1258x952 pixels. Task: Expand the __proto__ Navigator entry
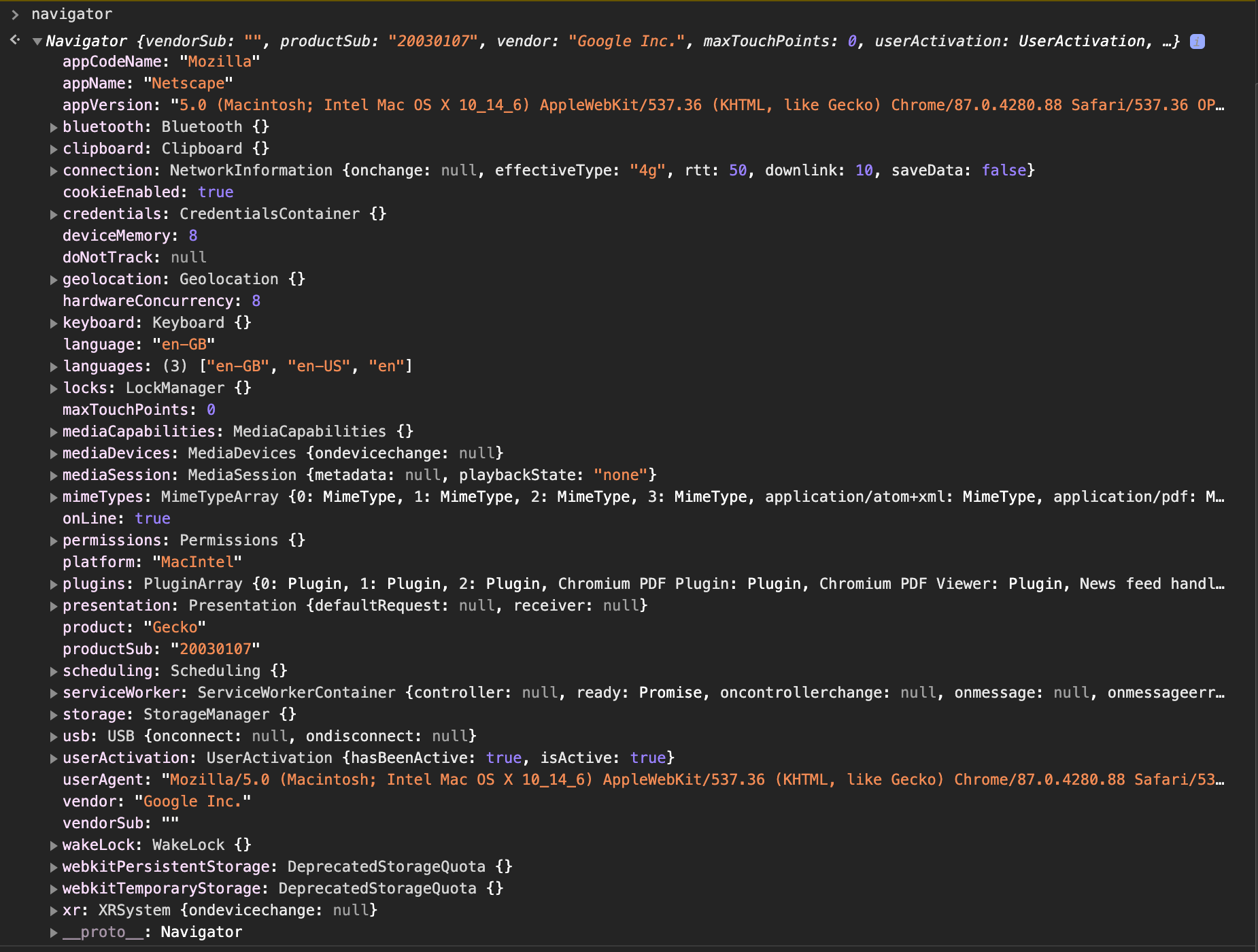click(x=54, y=932)
